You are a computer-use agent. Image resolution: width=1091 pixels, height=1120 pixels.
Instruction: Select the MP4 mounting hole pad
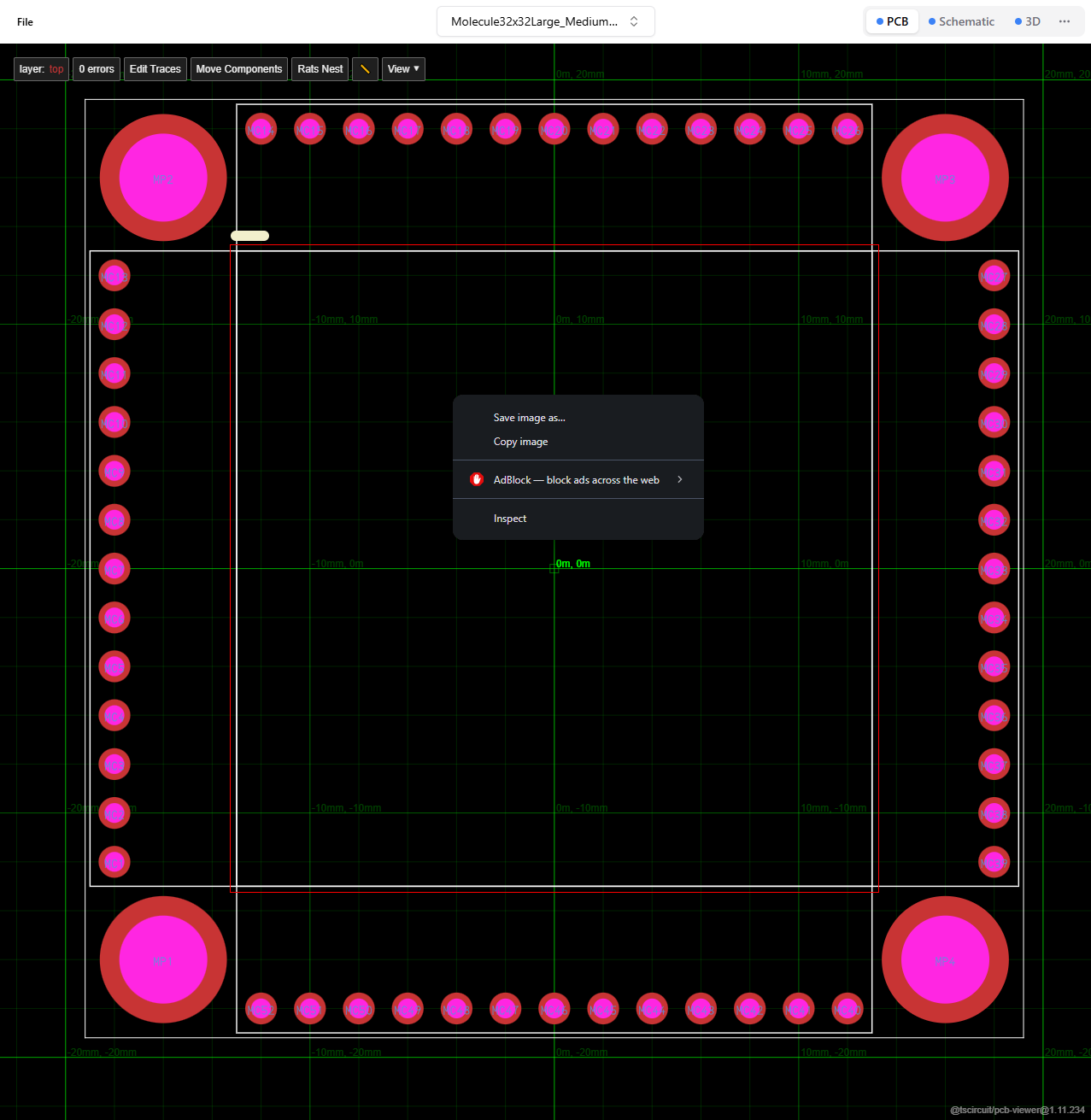[945, 959]
